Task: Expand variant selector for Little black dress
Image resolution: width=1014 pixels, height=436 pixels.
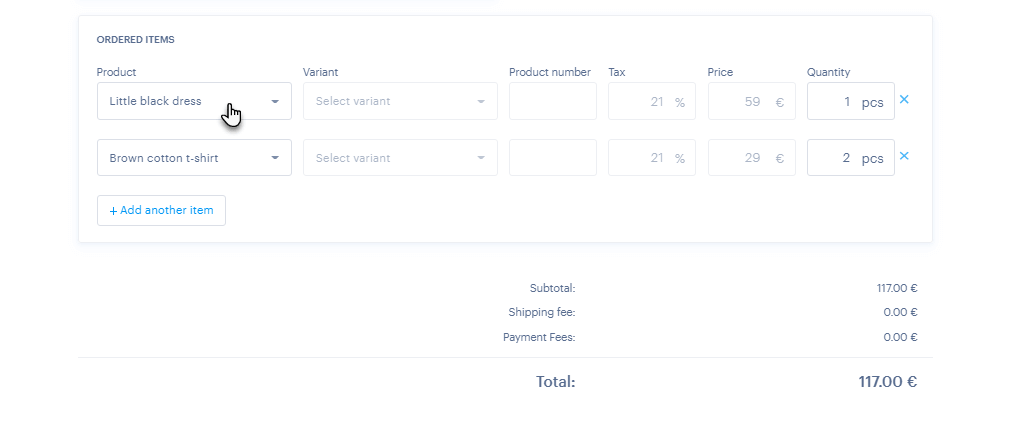Action: point(400,101)
